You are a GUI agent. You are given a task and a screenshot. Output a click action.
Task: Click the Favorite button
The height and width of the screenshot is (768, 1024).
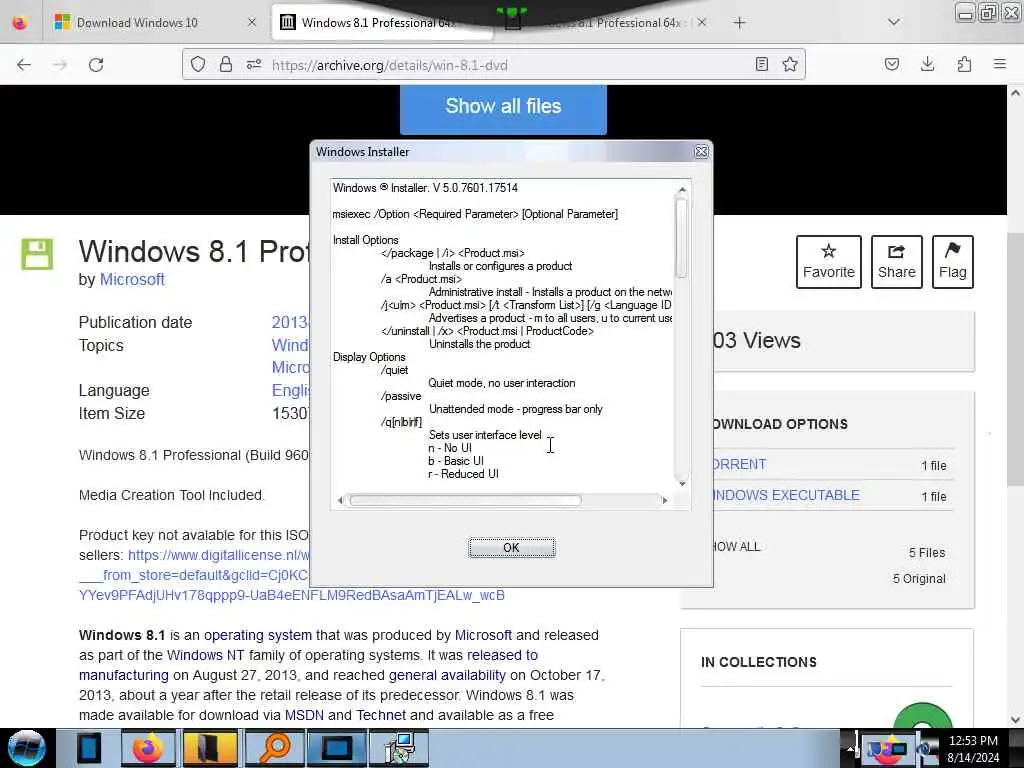[x=828, y=261]
